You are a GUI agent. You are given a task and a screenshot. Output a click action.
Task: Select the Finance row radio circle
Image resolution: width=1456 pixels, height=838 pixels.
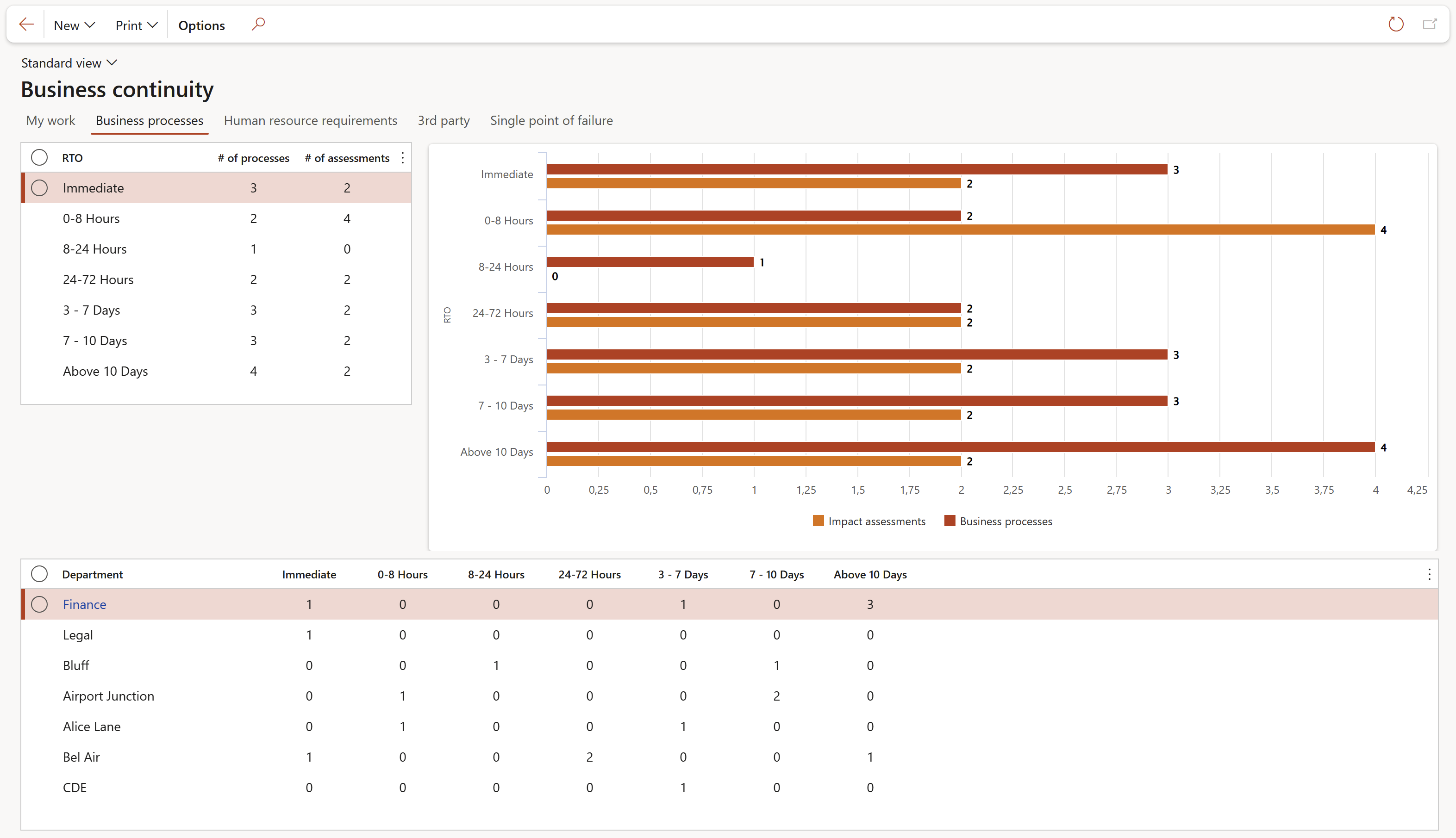pos(39,604)
